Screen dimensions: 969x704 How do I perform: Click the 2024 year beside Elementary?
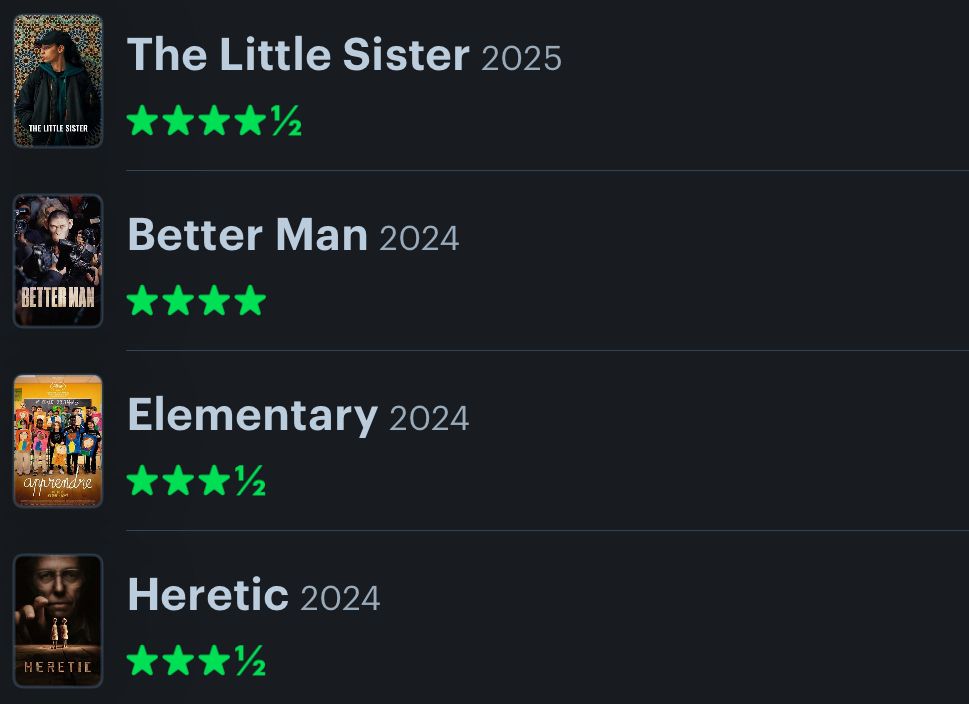tap(429, 418)
